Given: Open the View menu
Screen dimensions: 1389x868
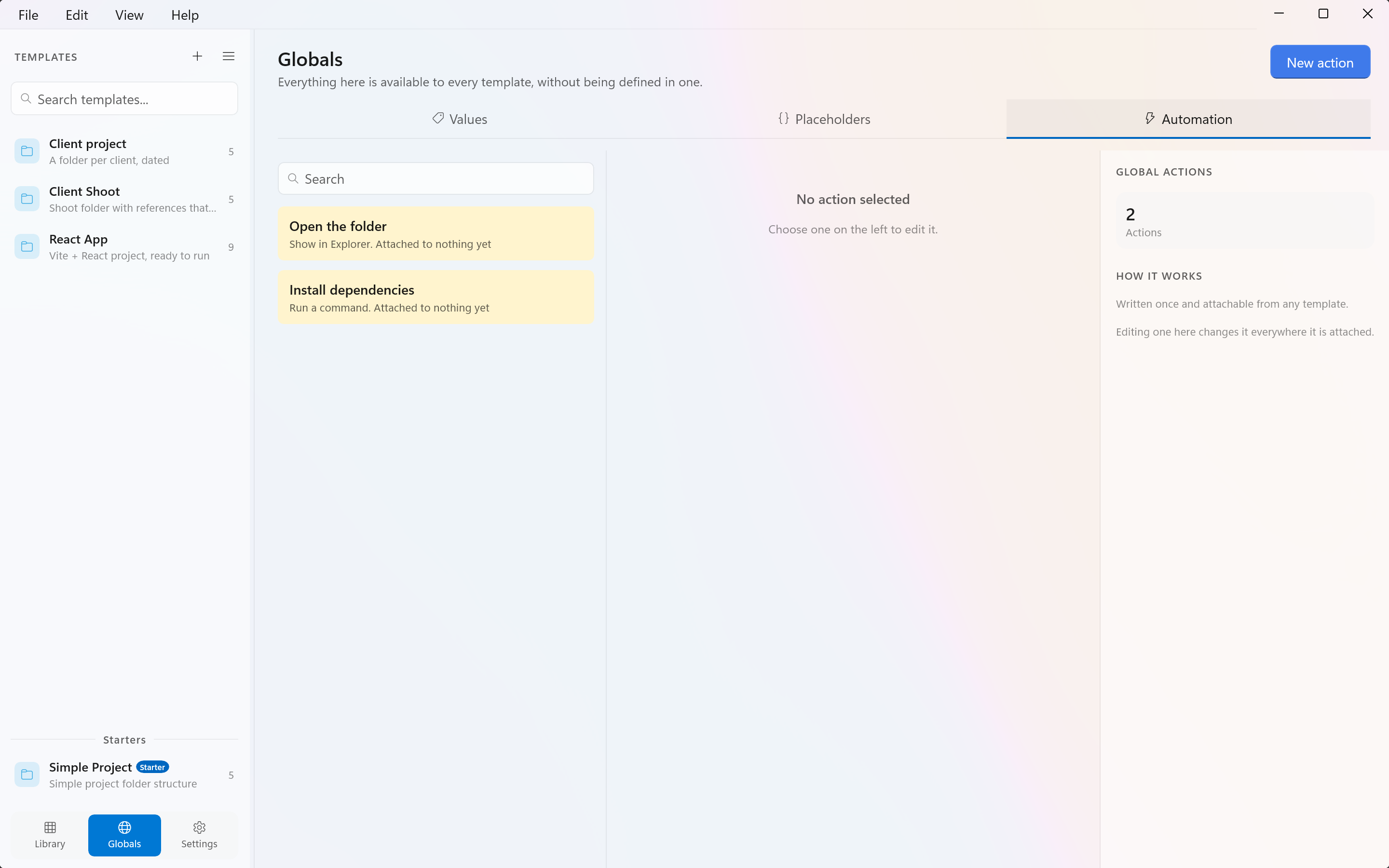Looking at the screenshot, I should tap(129, 15).
